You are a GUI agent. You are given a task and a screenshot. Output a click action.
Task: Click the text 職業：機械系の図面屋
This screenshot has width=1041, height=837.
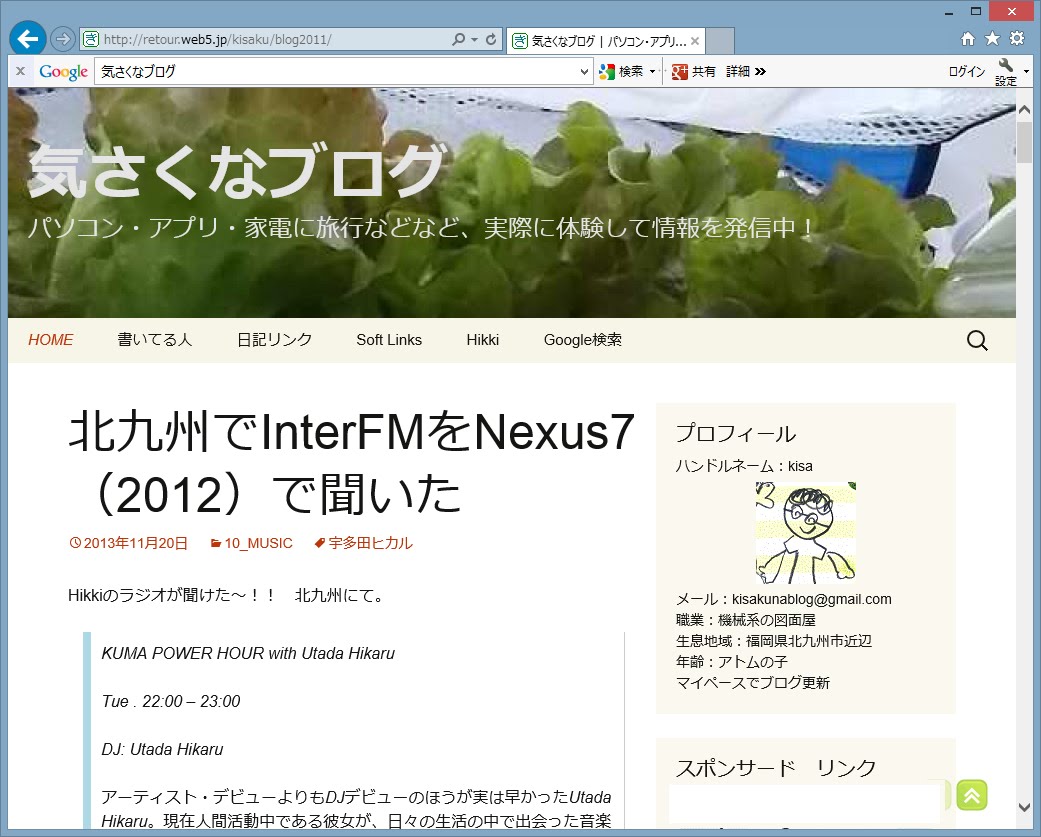pos(746,620)
